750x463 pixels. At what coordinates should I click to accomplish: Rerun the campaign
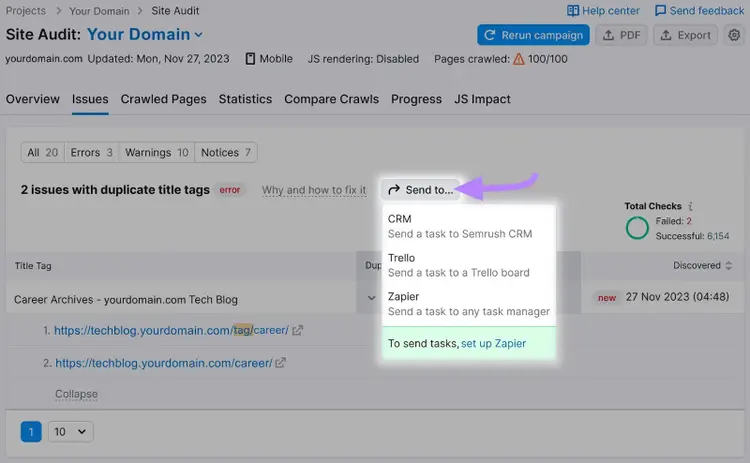(x=533, y=35)
